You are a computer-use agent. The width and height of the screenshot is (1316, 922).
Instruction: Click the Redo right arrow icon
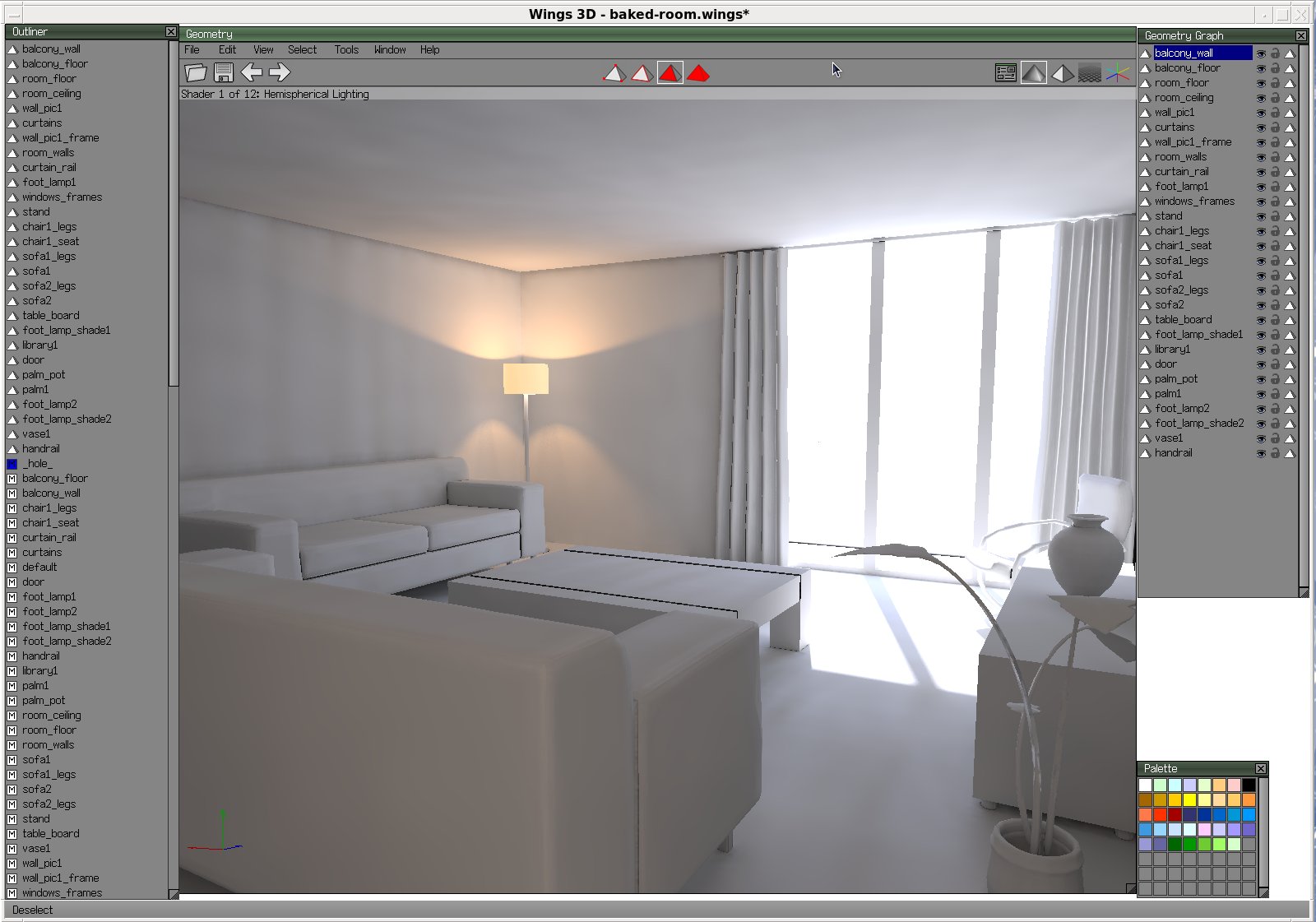coord(280,72)
